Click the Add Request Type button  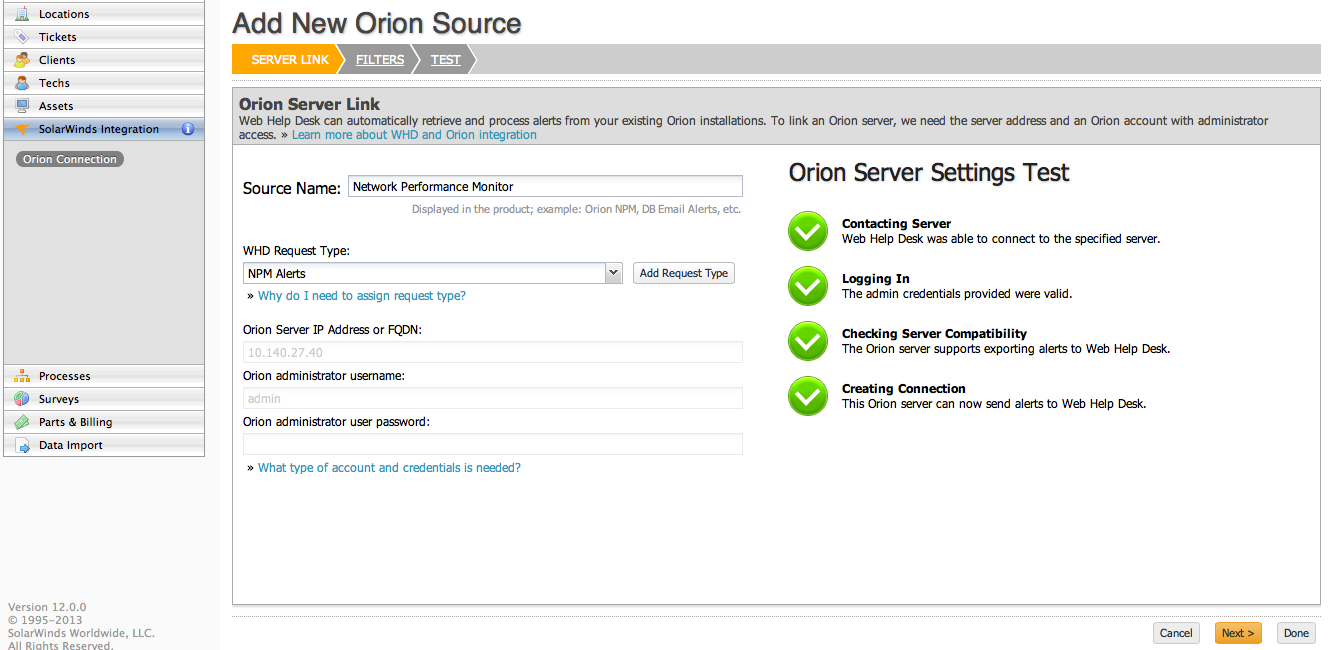pos(684,273)
